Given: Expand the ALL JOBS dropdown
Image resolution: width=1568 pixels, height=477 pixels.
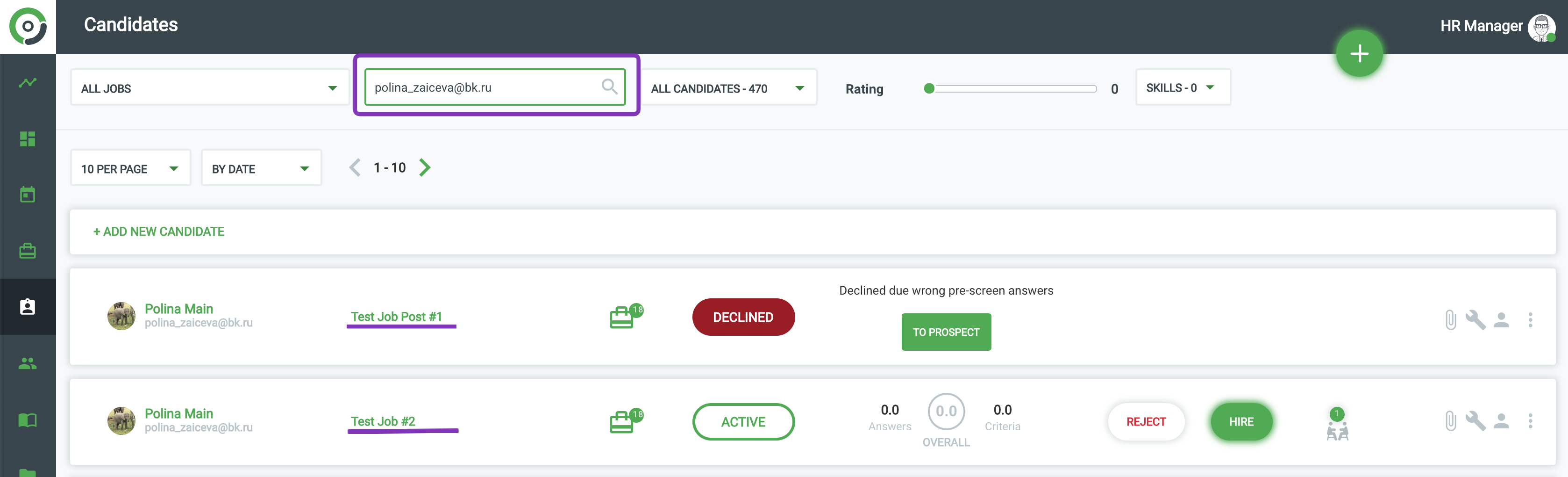Looking at the screenshot, I should (209, 88).
